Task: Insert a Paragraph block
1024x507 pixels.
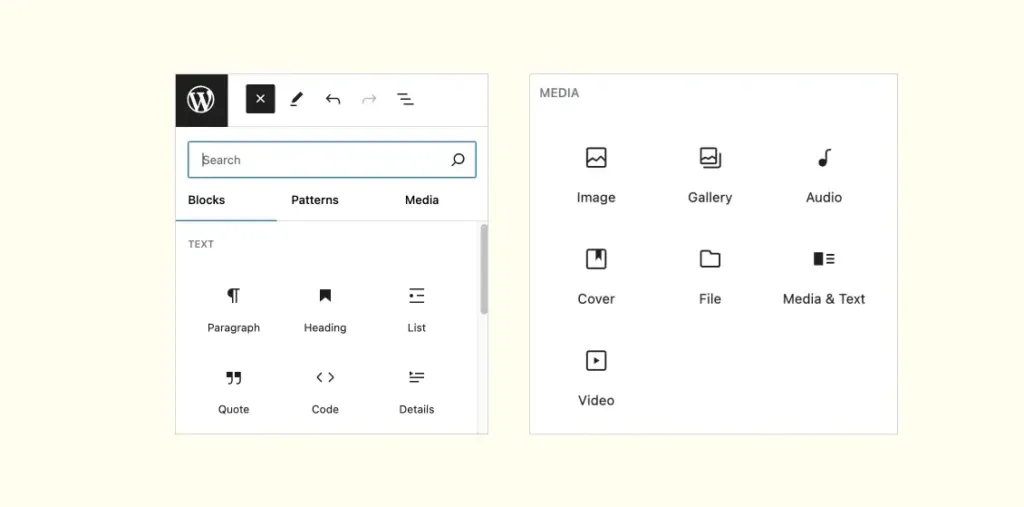Action: click(234, 310)
